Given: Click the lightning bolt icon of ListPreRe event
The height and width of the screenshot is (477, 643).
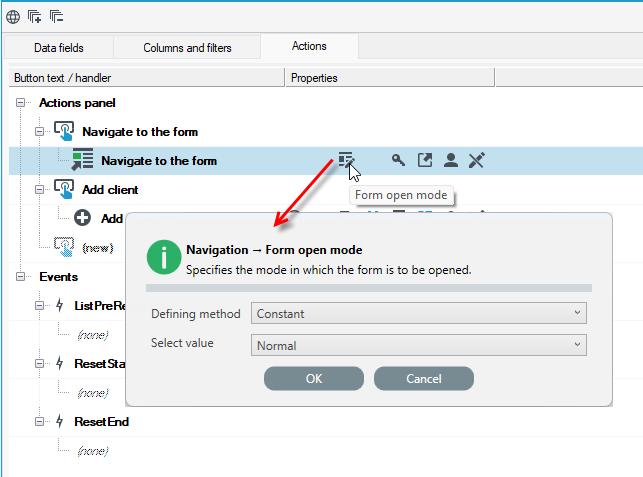Looking at the screenshot, I should click(x=60, y=305).
